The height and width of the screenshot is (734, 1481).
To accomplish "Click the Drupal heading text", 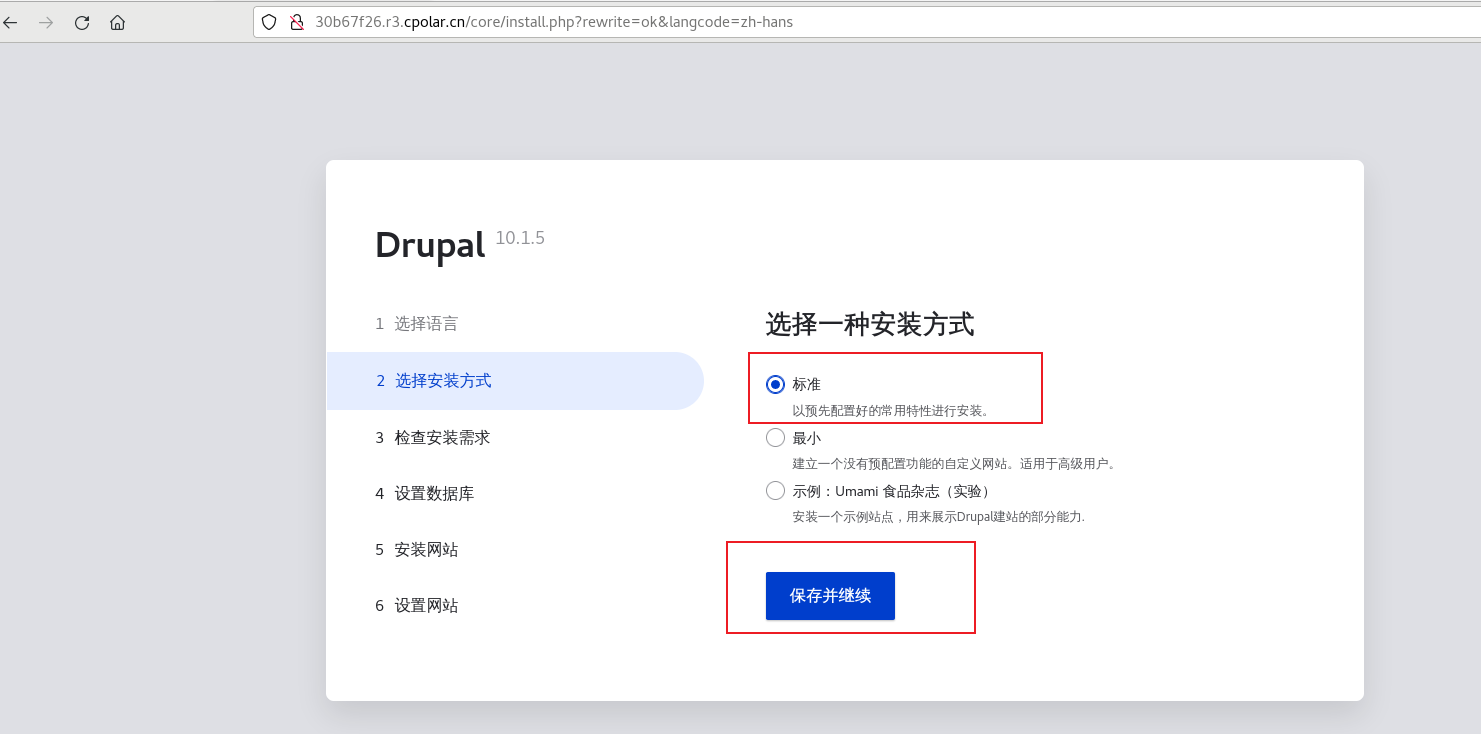I will 429,244.
